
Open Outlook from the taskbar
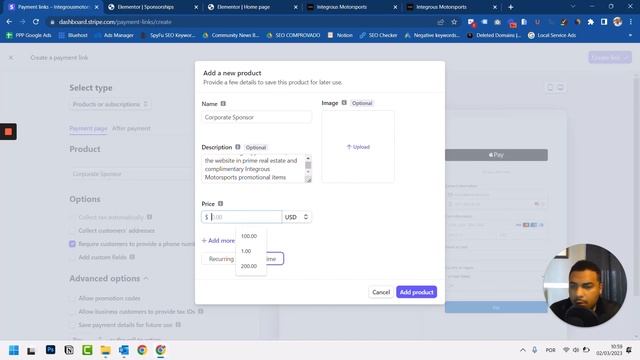[124, 350]
